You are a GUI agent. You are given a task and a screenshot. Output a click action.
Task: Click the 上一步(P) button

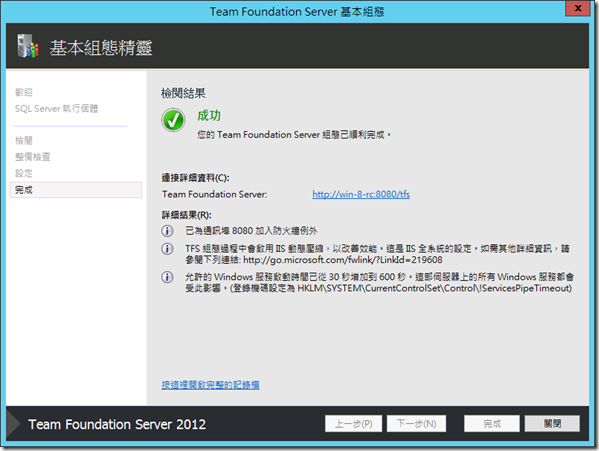click(353, 424)
